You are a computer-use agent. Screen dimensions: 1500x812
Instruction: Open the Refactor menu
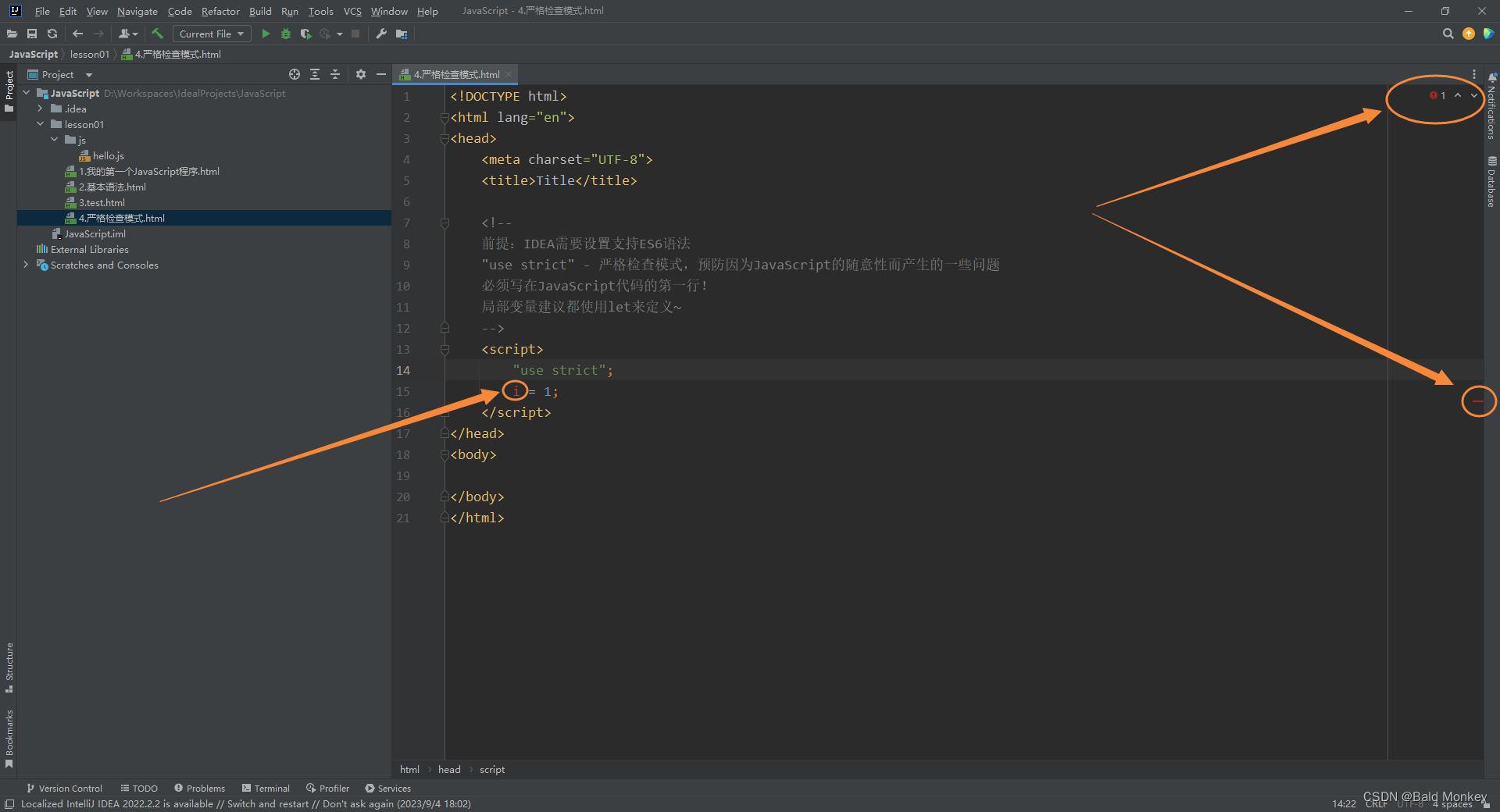coord(220,11)
